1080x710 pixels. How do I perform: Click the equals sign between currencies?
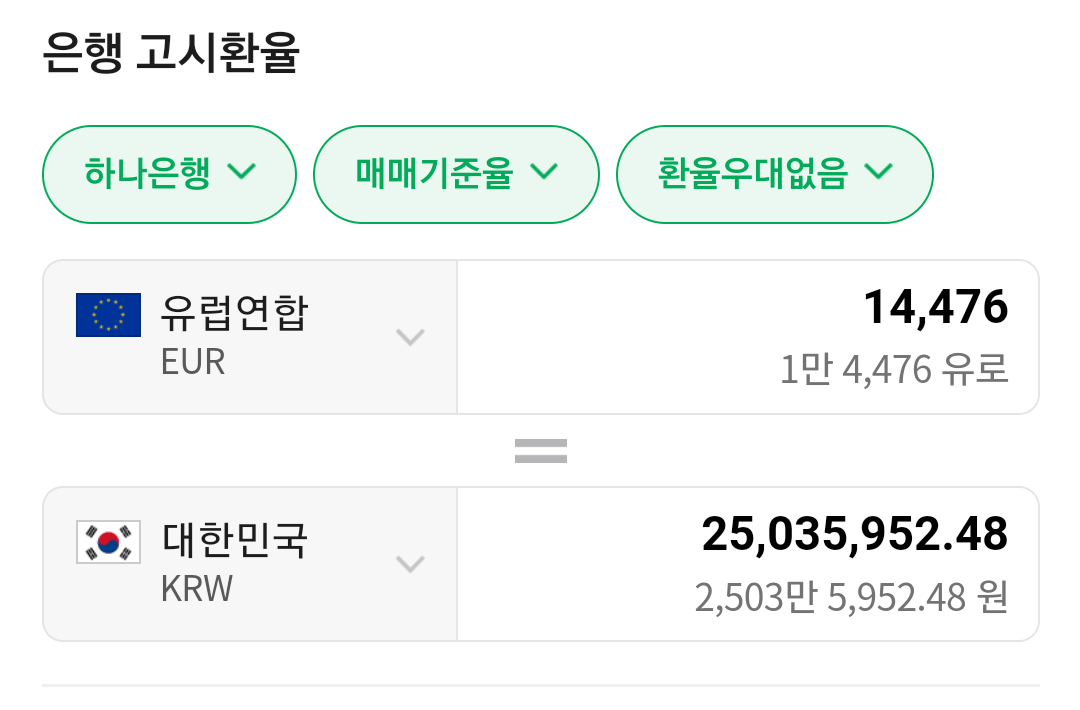[541, 451]
